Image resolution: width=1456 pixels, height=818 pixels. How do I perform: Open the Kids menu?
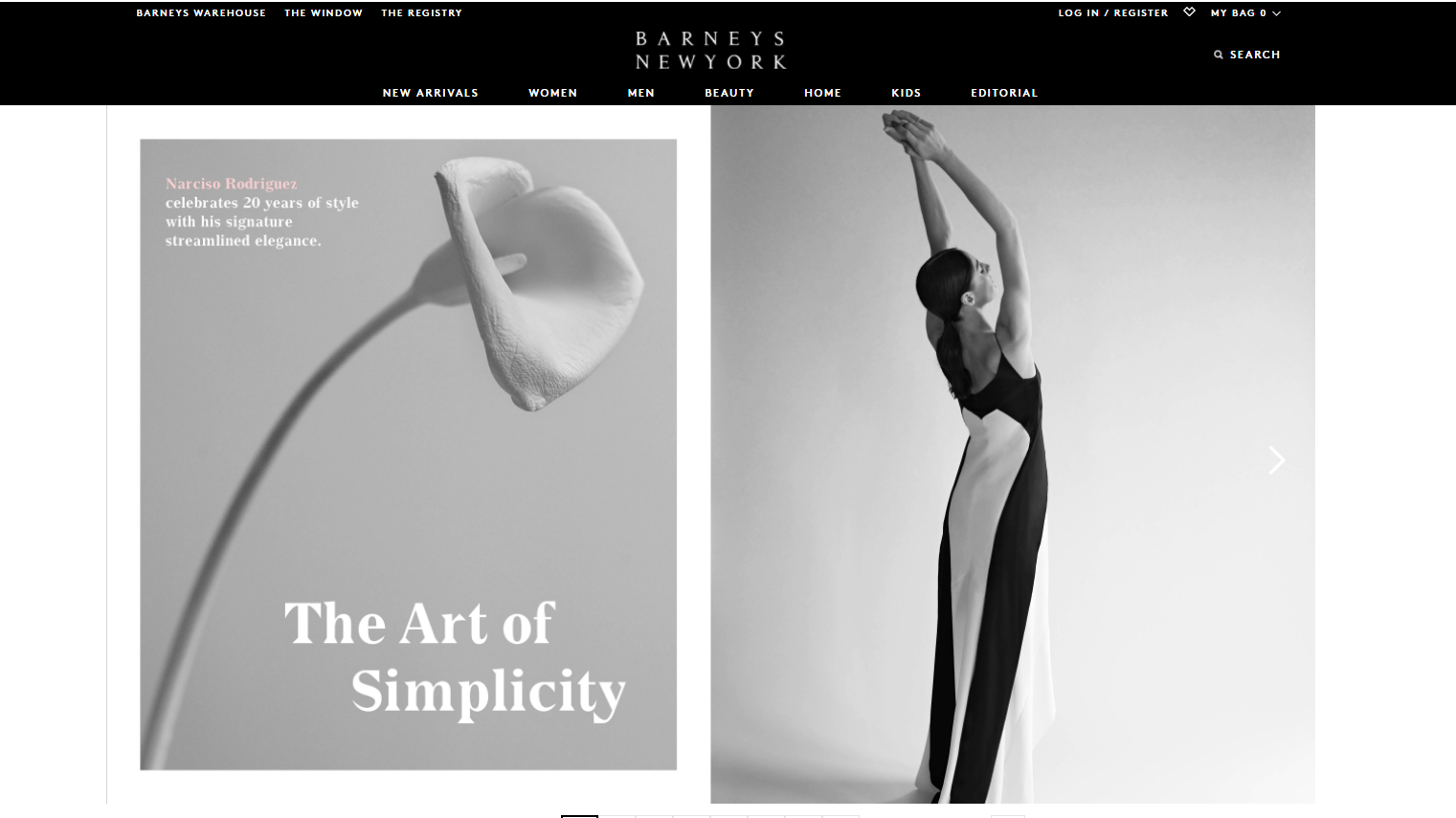(906, 93)
